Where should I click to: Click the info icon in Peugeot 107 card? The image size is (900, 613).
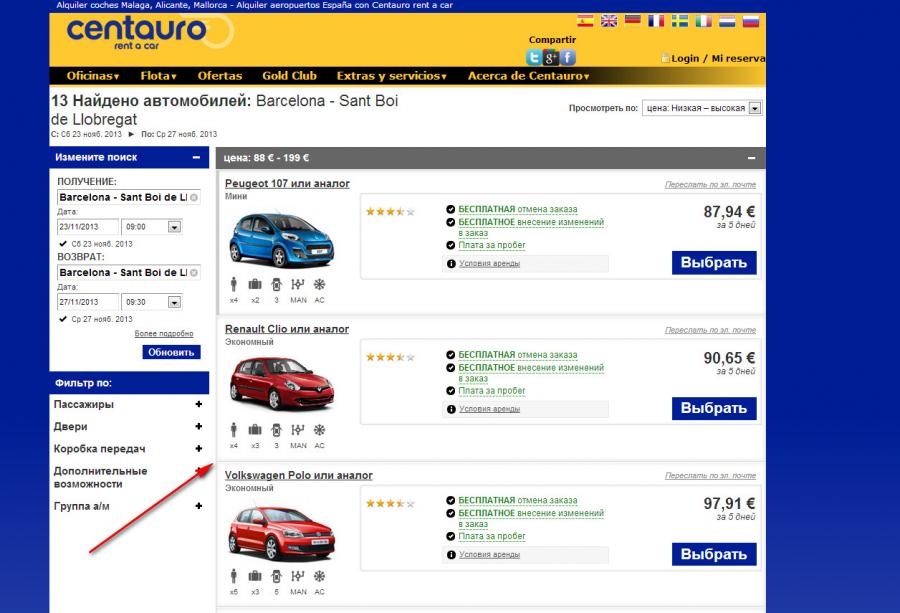point(451,263)
